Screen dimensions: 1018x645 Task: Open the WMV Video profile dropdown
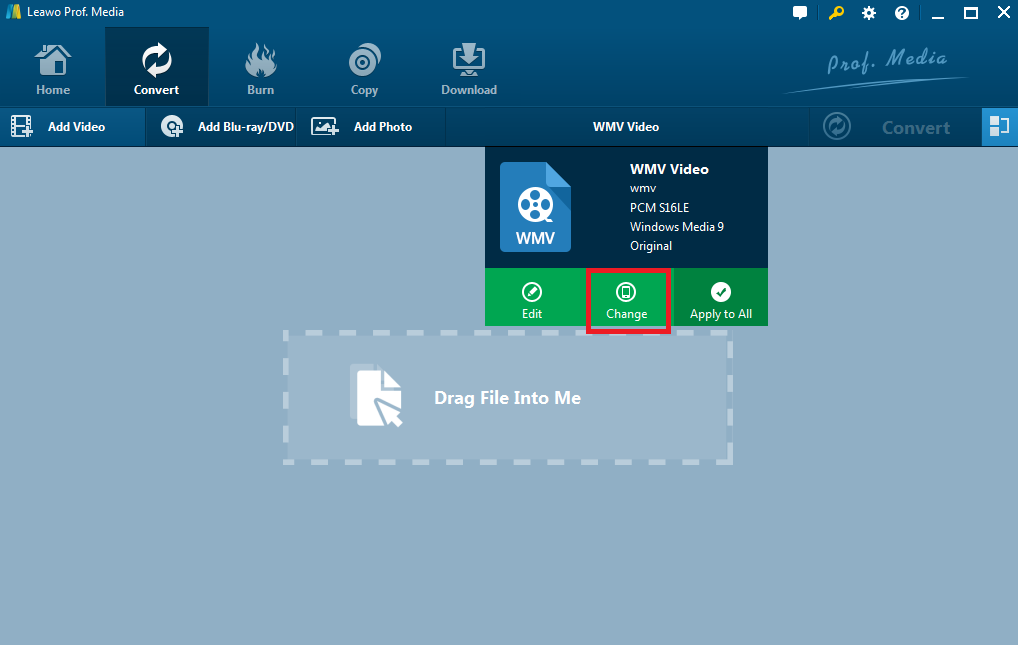pos(626,127)
